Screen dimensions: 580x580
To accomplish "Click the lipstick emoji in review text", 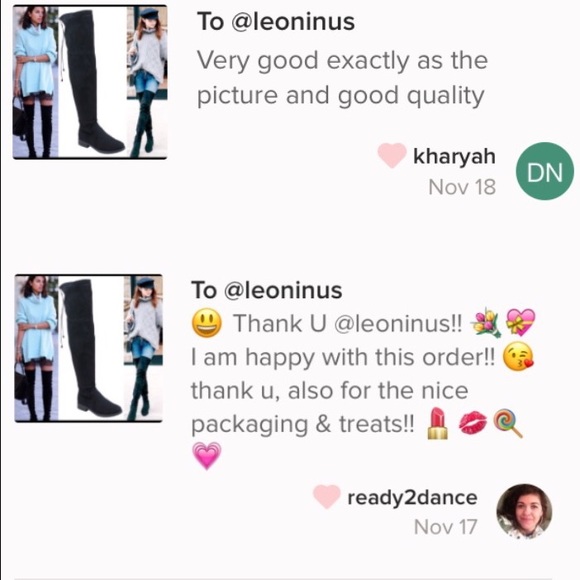I will tap(437, 423).
